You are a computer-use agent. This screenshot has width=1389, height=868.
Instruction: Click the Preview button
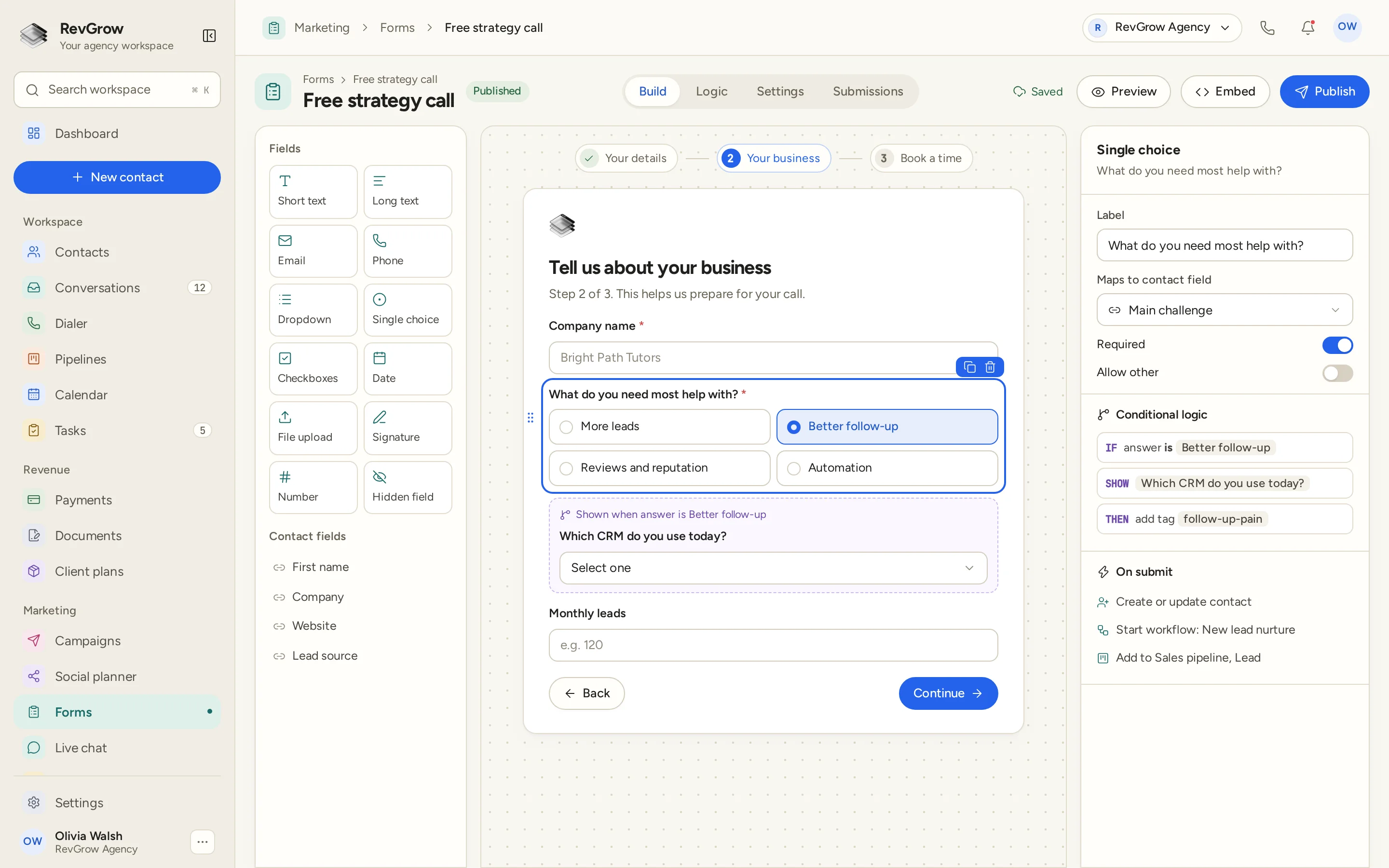coord(1123,91)
